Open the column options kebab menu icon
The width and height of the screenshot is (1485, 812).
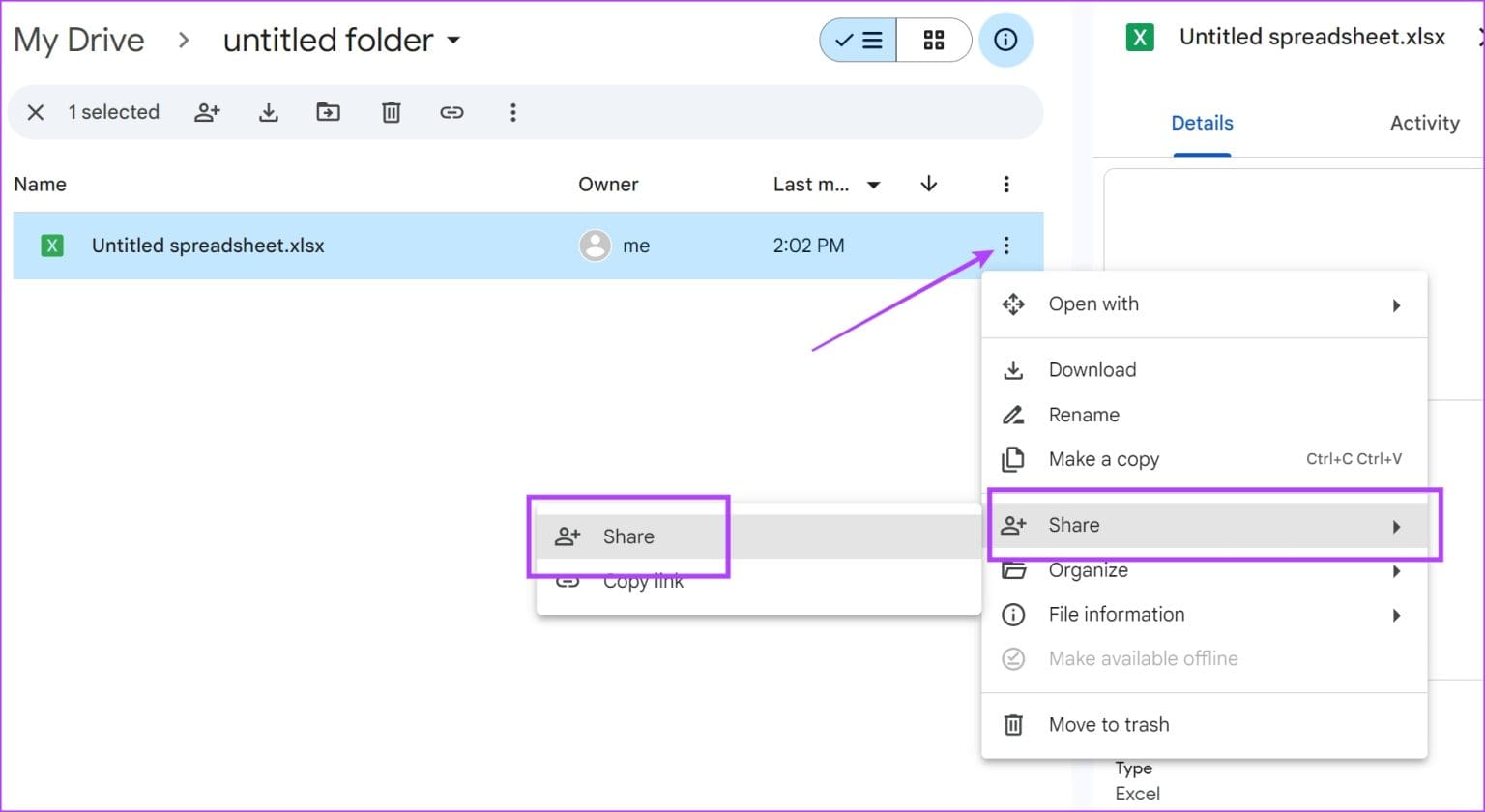[x=1006, y=184]
